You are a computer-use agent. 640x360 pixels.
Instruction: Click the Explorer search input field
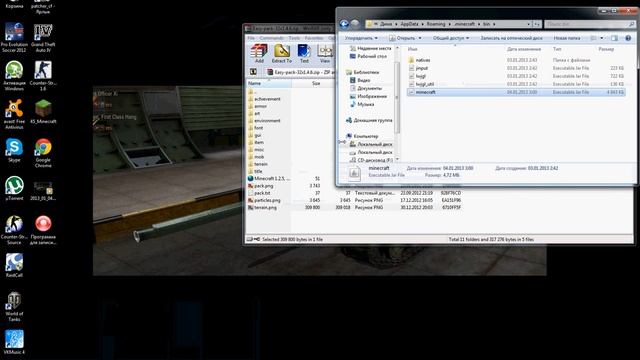590,24
